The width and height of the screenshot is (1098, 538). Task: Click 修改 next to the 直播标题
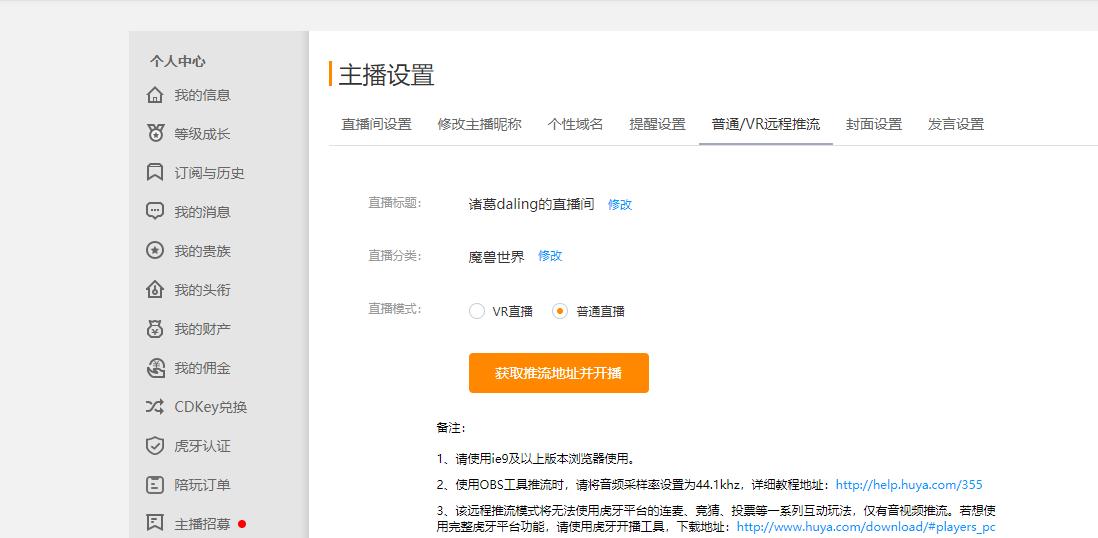pyautogui.click(x=620, y=205)
